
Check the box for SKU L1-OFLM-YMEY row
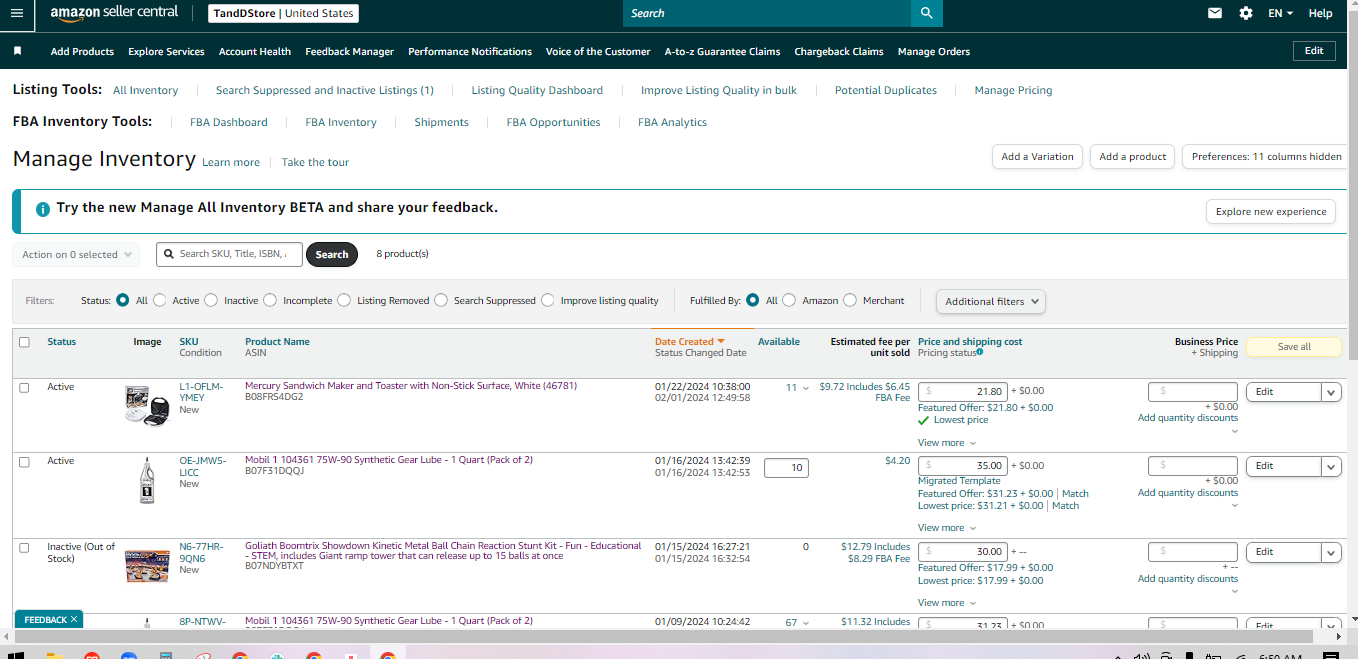coord(24,388)
